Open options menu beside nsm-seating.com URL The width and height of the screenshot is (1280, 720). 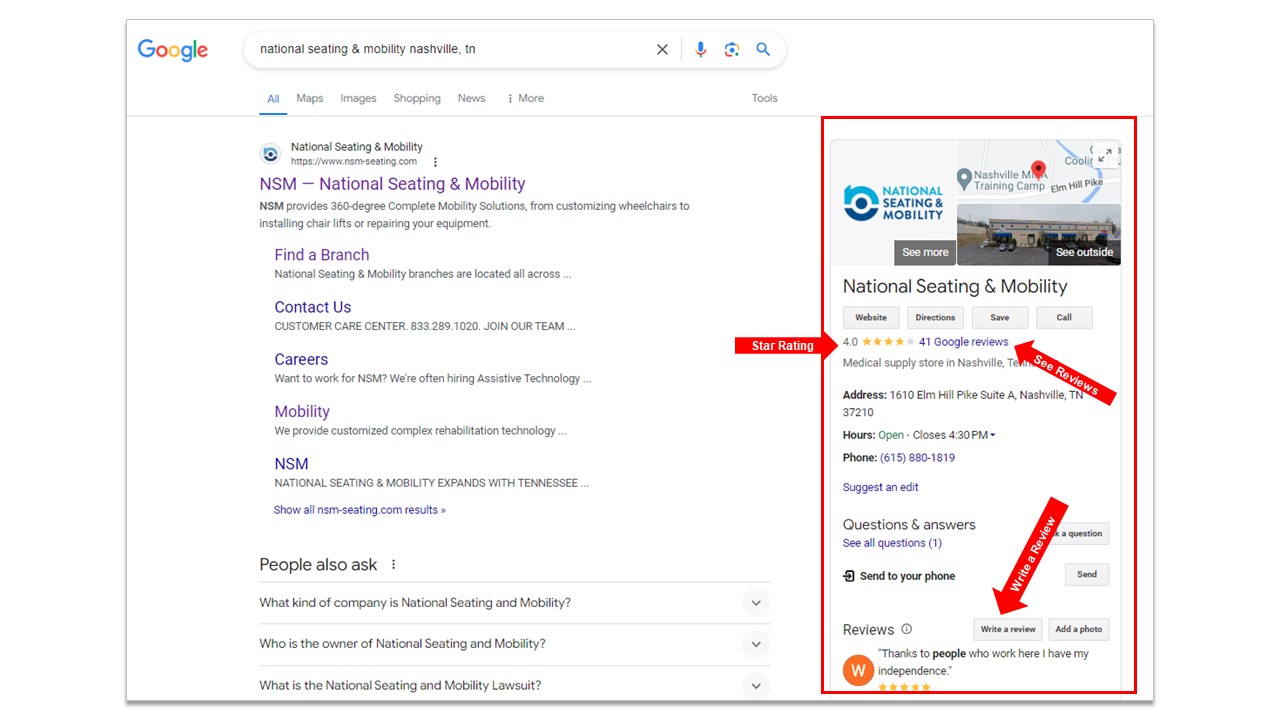coord(435,162)
